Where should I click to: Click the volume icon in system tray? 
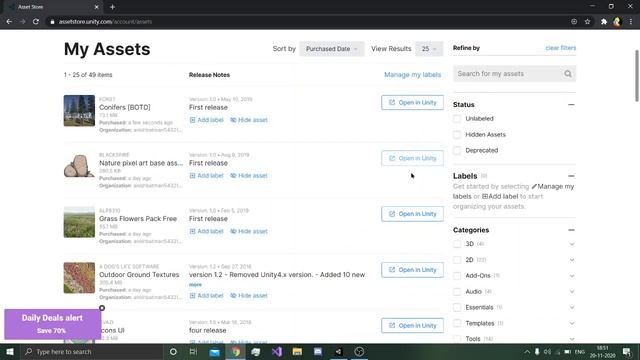pyautogui.click(x=547, y=351)
